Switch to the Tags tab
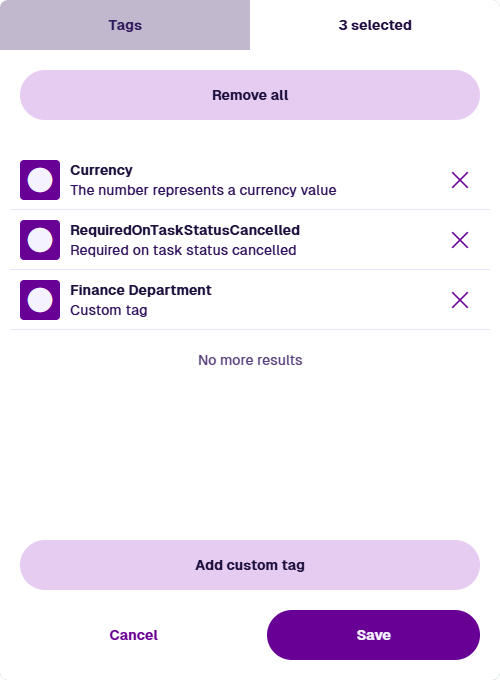The height and width of the screenshot is (680, 500). tap(125, 25)
